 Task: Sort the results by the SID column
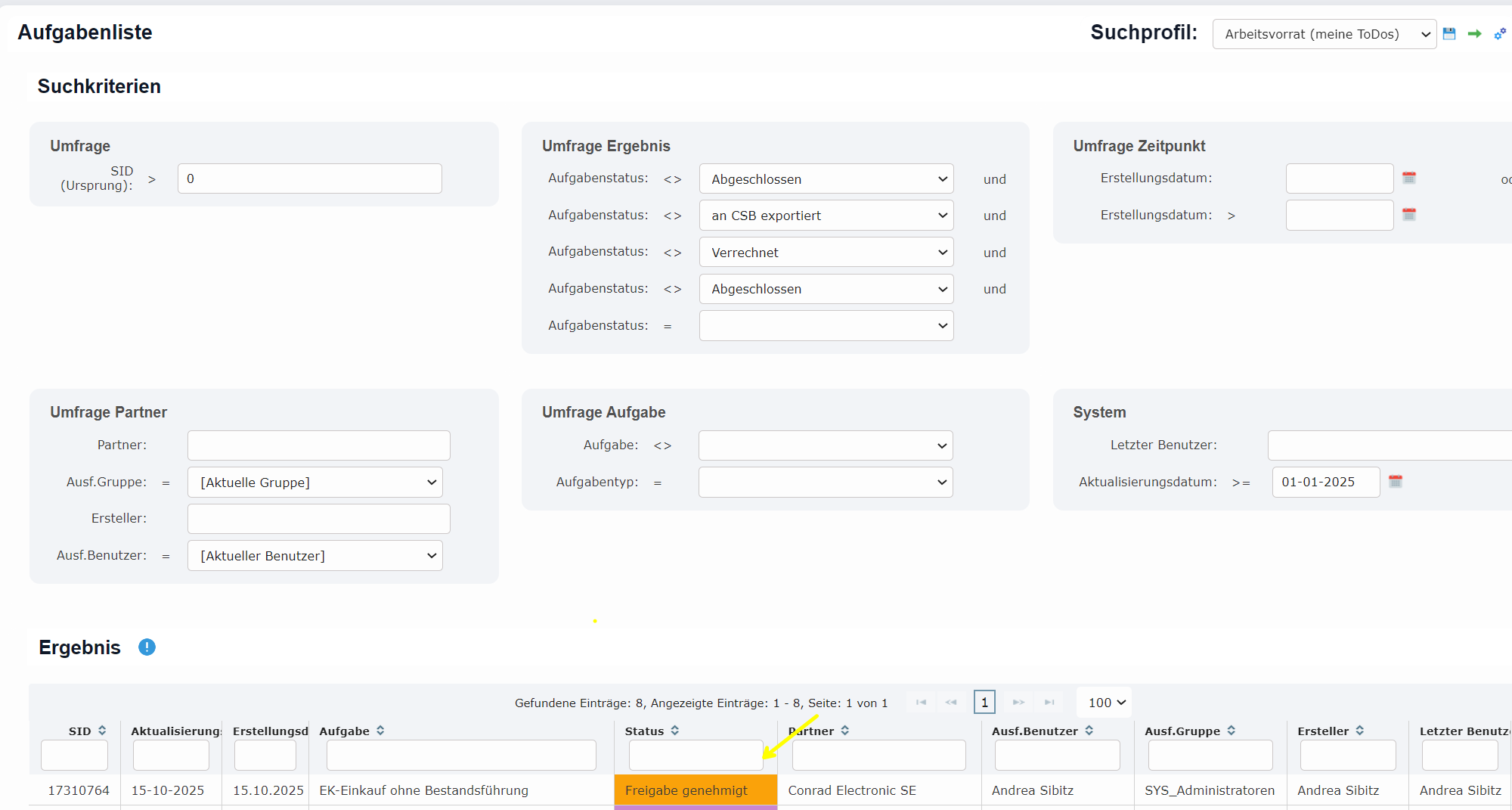click(102, 731)
